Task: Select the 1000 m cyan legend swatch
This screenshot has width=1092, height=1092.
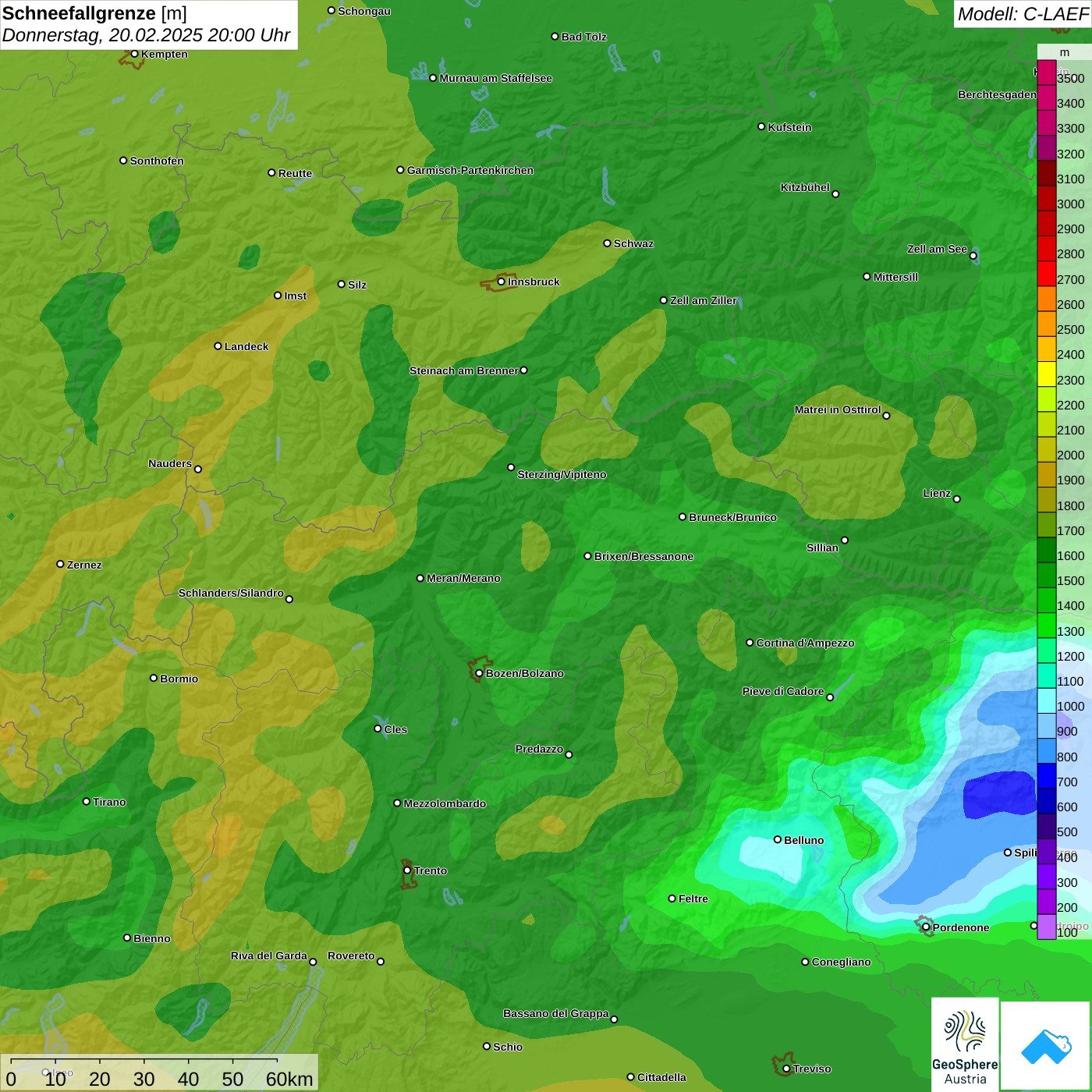Action: [1046, 700]
